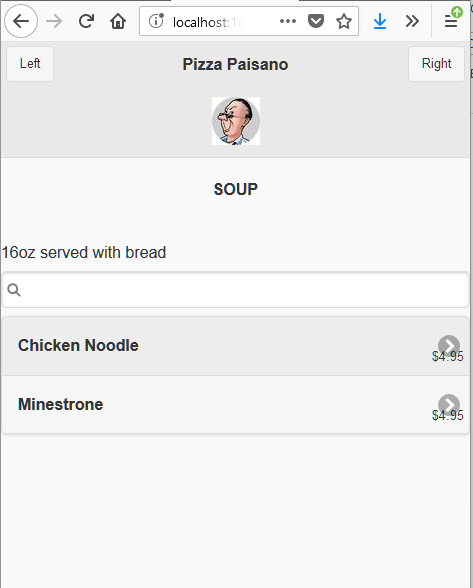The height and width of the screenshot is (588, 473).
Task: Bookmark this page with star icon
Action: [344, 21]
